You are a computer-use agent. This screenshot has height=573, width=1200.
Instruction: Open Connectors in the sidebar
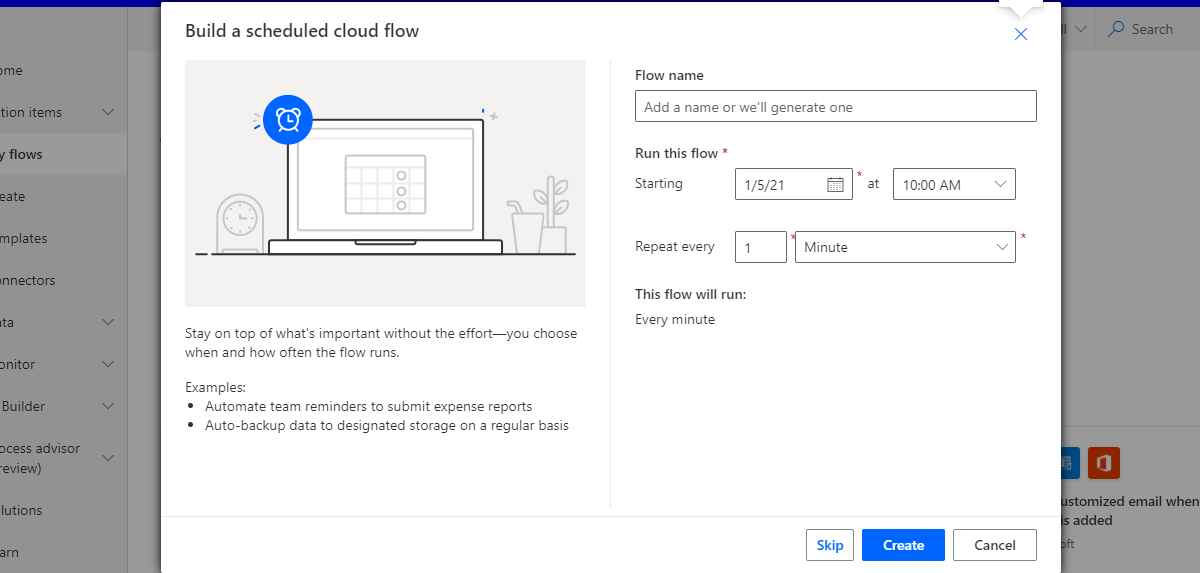click(28, 280)
